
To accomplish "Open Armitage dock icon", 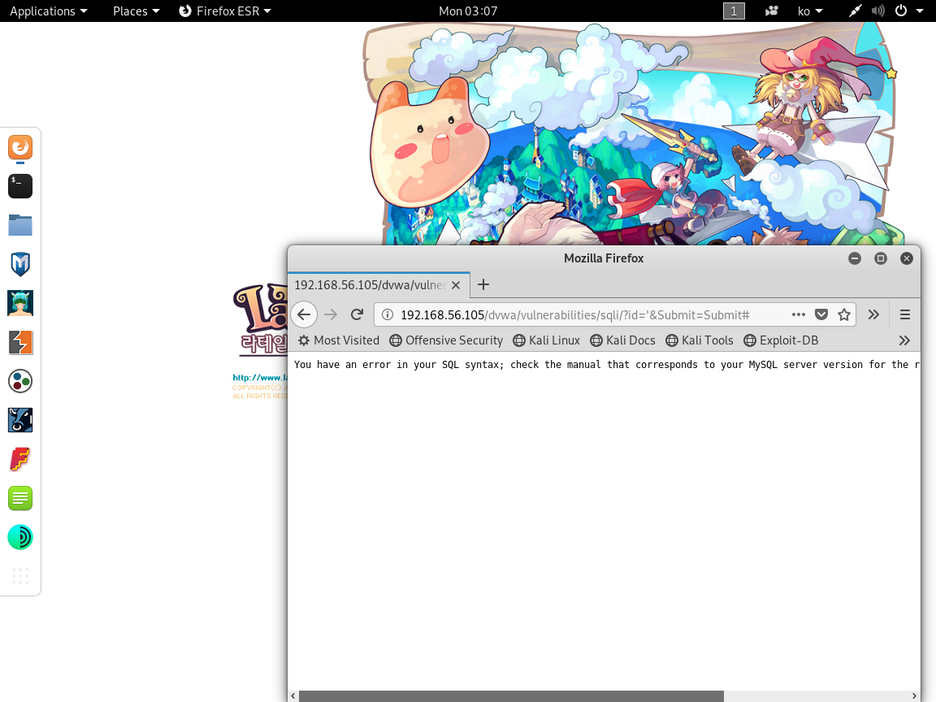I will pyautogui.click(x=20, y=303).
